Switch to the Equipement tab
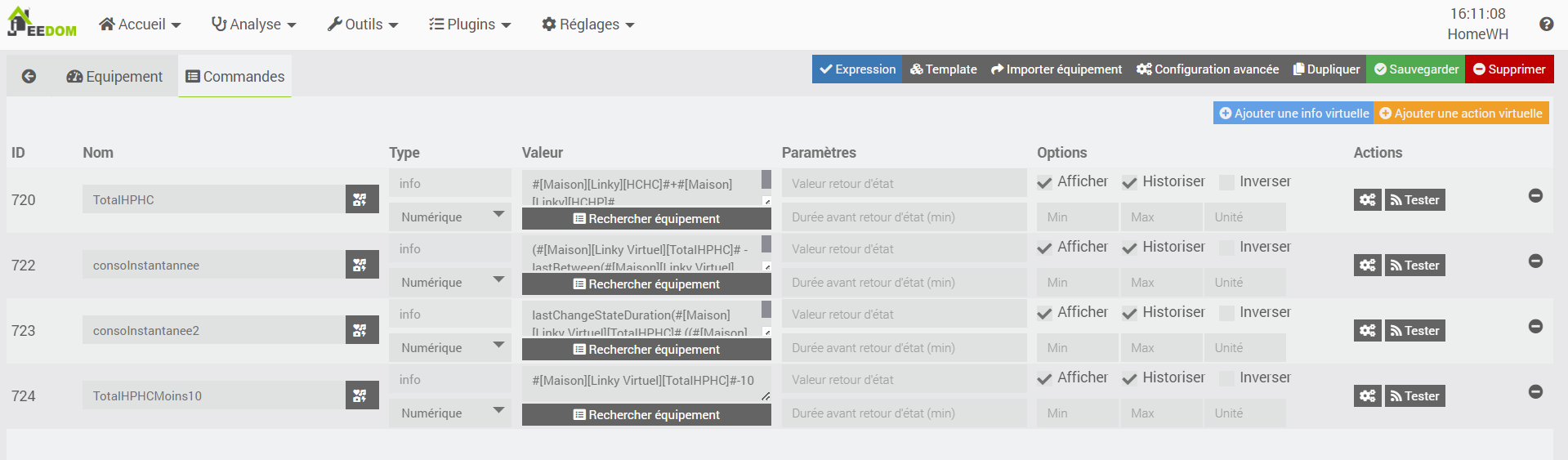This screenshot has height=460, width=1568. [x=114, y=77]
